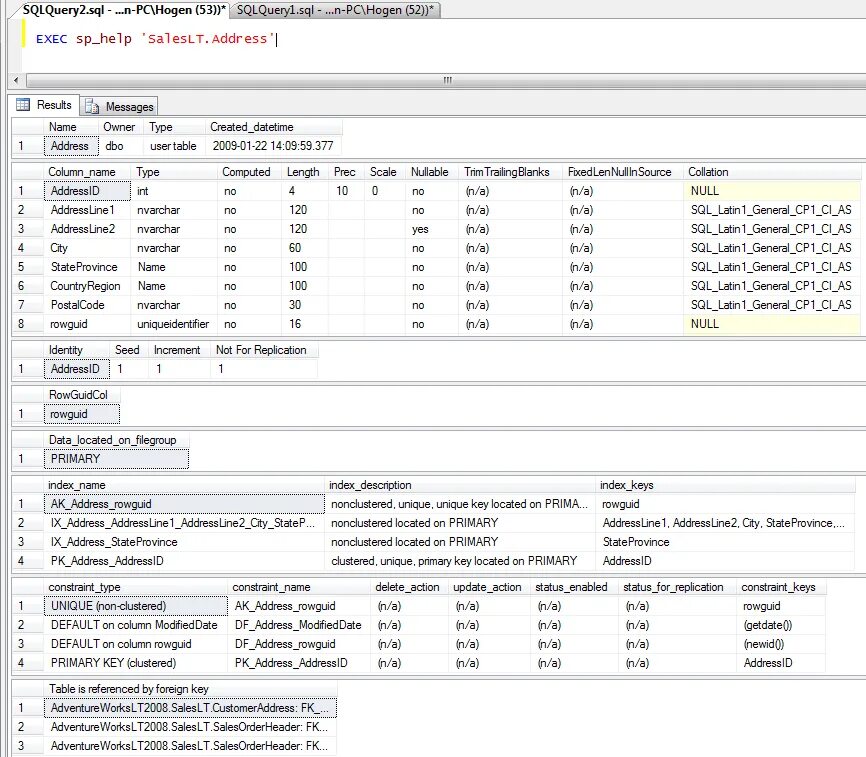Select the AddressID column name cell
866x757 pixels.
(87, 191)
